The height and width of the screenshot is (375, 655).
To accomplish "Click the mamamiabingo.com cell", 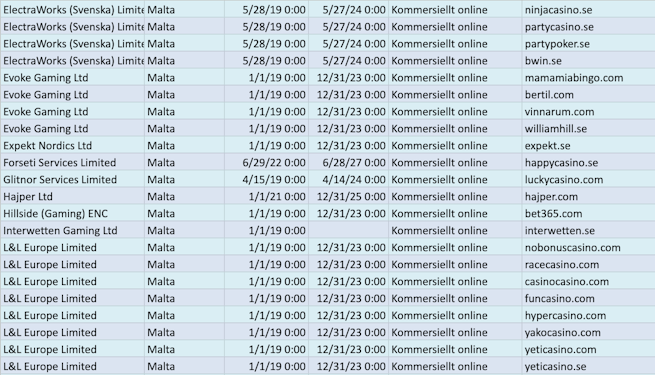I will (588, 78).
